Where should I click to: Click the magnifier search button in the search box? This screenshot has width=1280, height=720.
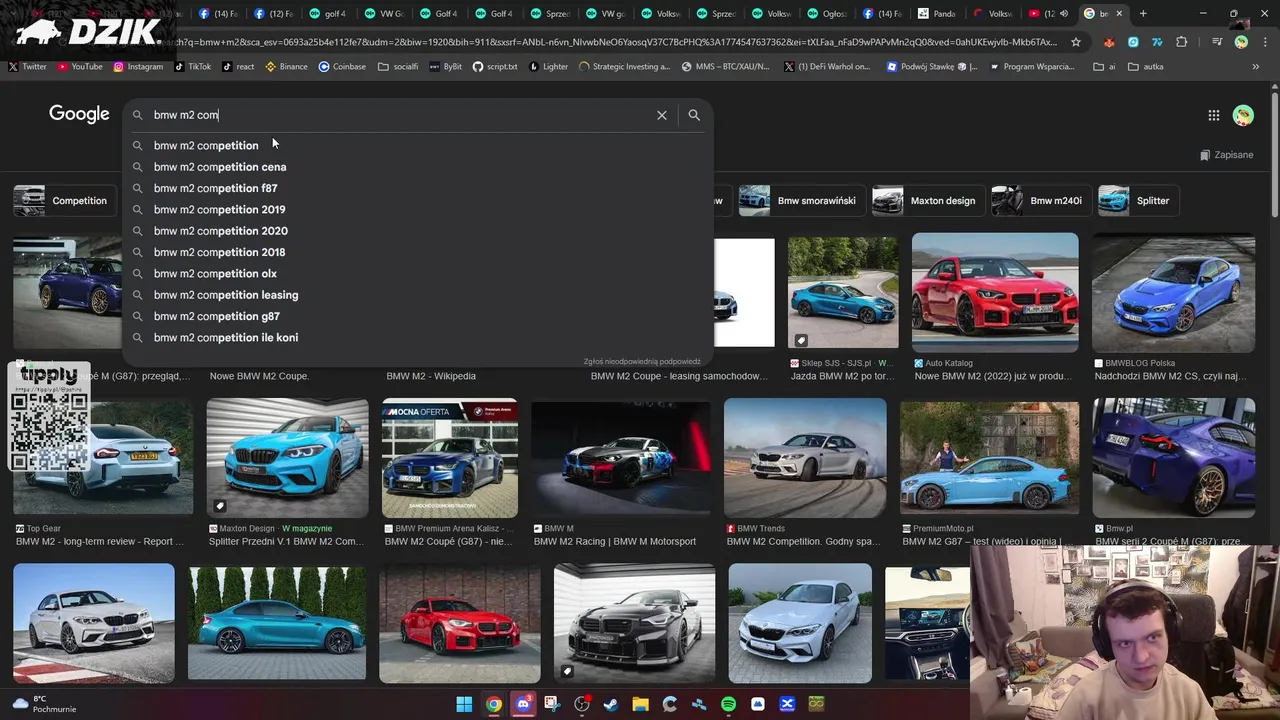694,115
